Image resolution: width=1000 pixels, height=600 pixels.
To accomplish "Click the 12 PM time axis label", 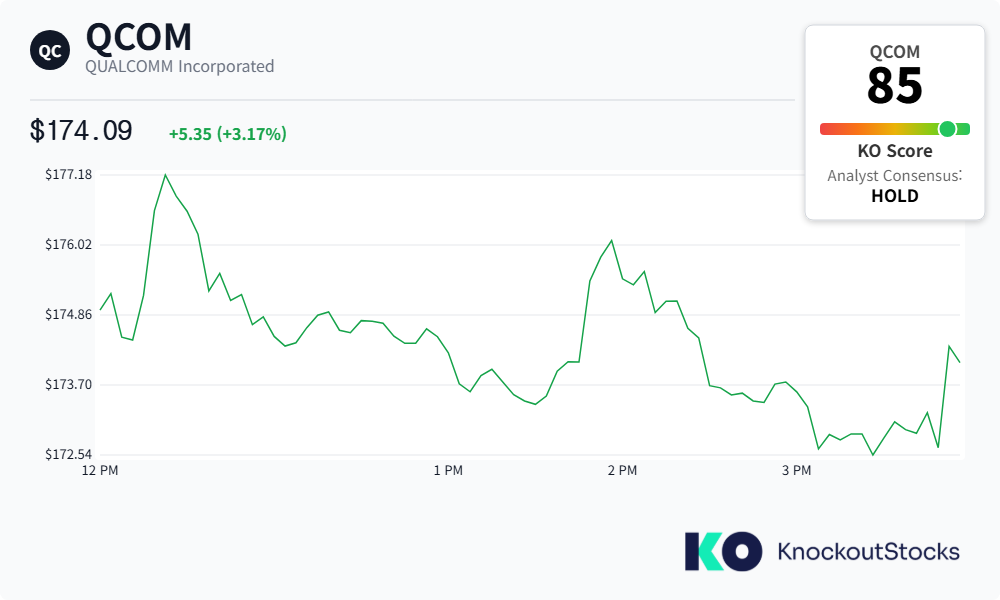I will coord(100,471).
